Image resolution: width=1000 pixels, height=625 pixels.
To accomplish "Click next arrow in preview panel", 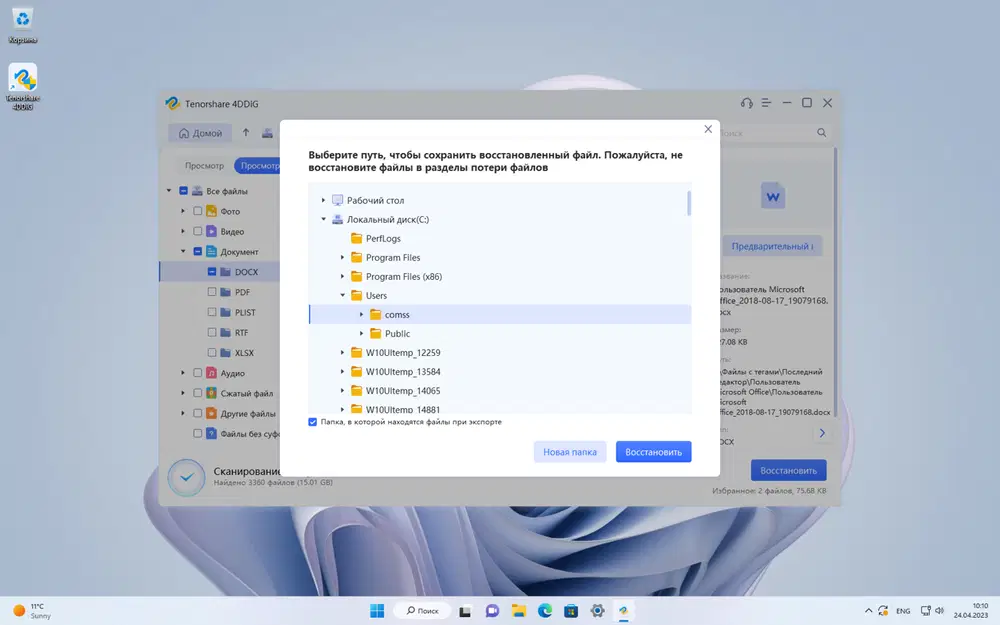I will pyautogui.click(x=821, y=433).
